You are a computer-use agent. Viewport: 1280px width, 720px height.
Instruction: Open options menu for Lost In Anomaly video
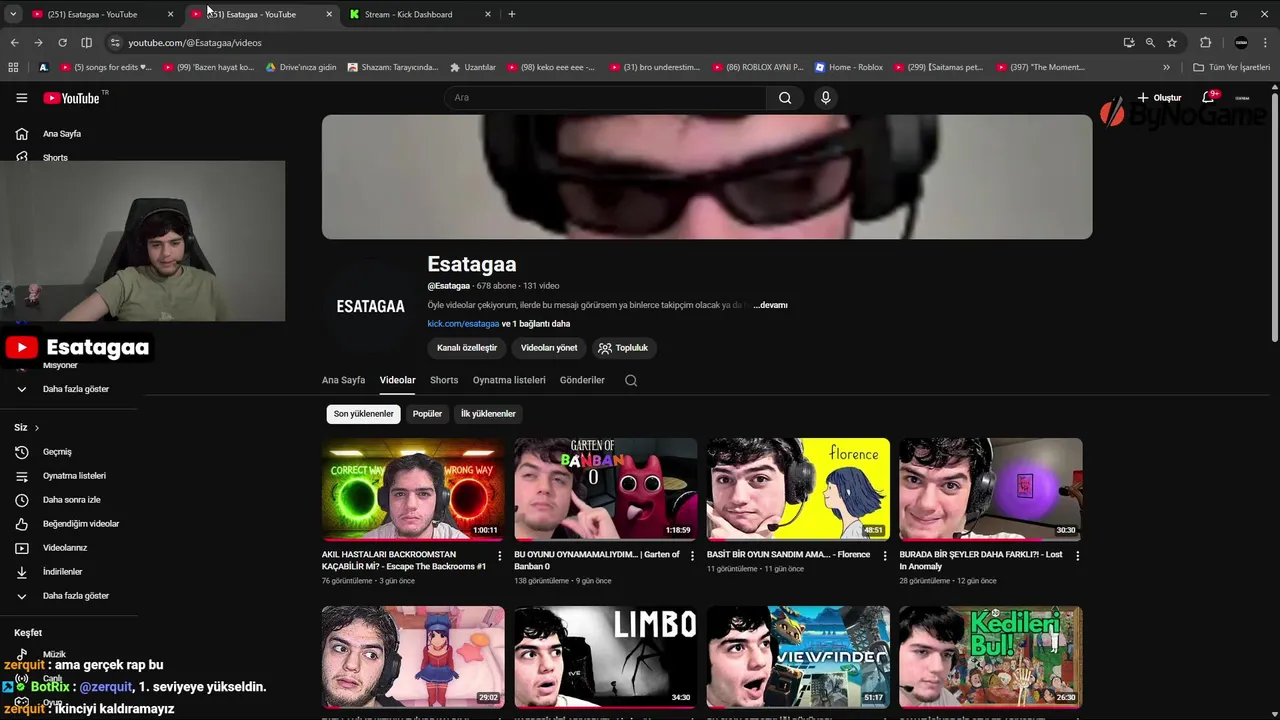1077,556
